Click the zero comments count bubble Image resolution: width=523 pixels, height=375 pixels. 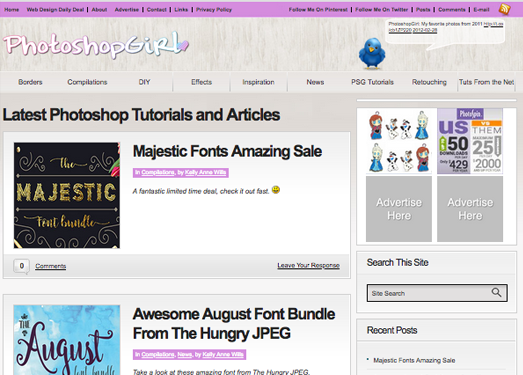click(x=21, y=266)
